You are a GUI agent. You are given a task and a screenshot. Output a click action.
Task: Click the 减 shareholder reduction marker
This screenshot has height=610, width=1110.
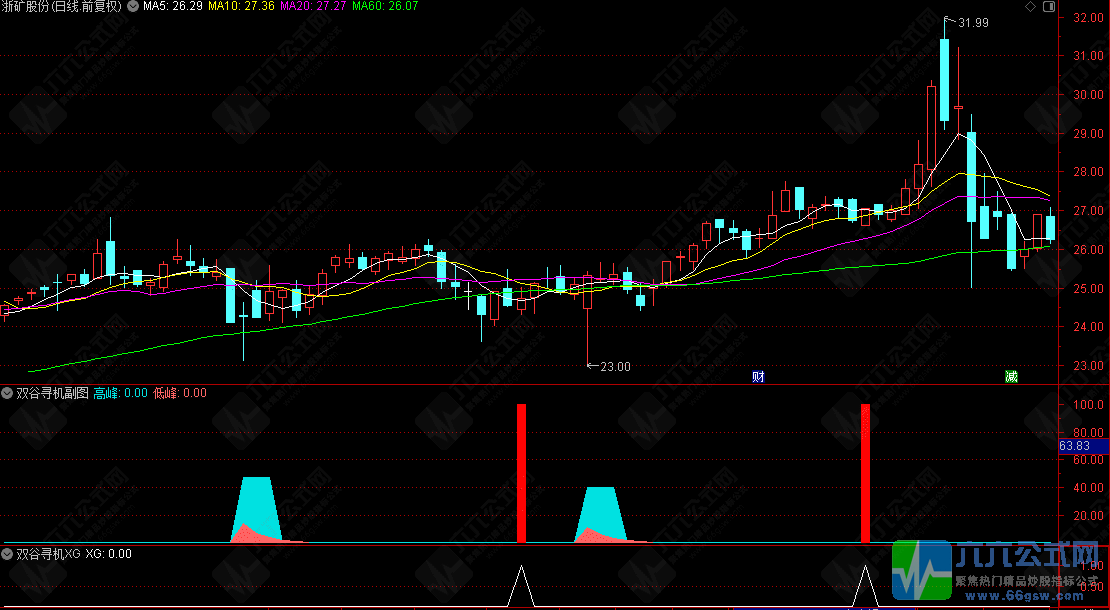[x=1012, y=376]
